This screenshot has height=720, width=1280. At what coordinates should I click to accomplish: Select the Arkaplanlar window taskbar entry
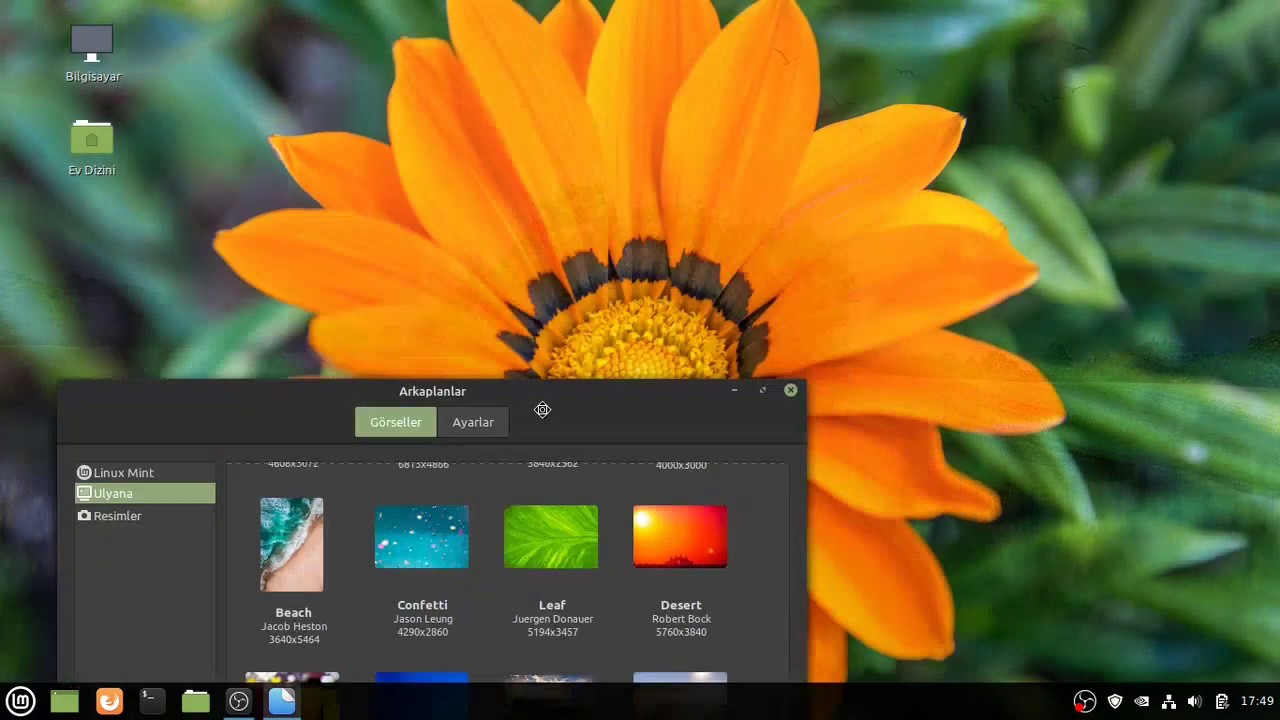[x=282, y=701]
